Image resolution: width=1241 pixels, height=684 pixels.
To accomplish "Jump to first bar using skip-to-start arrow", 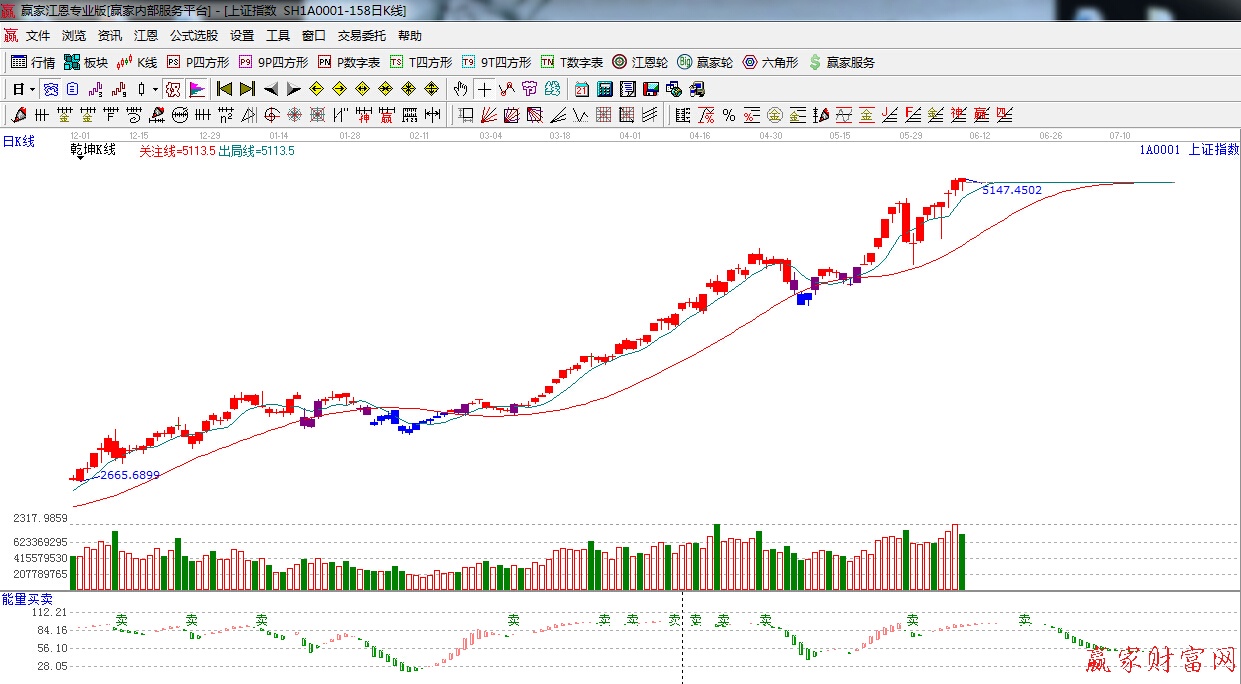I will [x=224, y=89].
